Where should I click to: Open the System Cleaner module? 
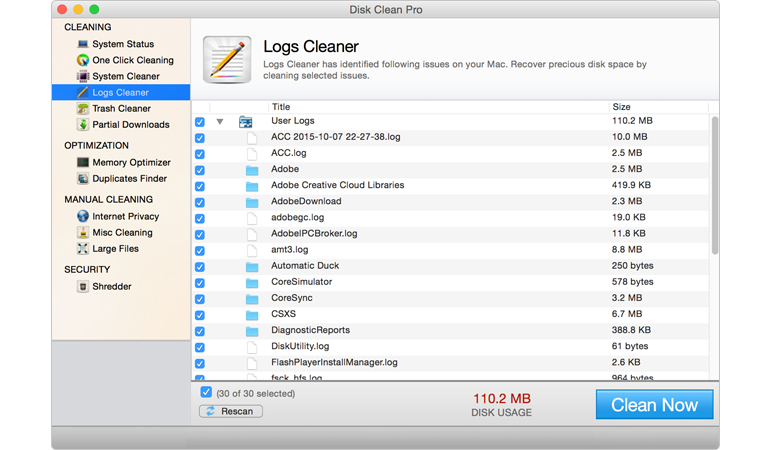click(125, 76)
